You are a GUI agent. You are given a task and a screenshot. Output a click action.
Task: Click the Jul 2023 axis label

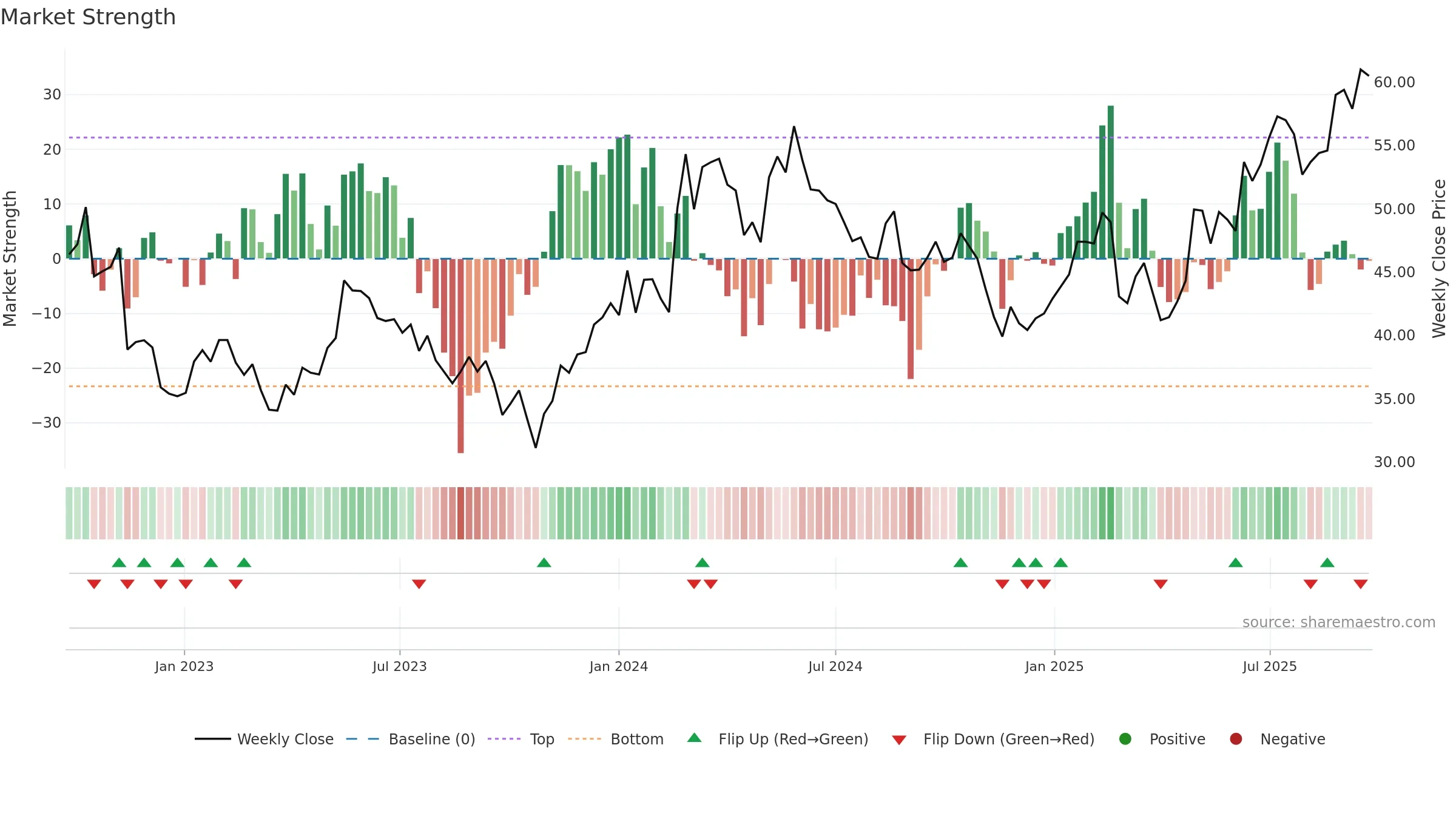tap(400, 666)
